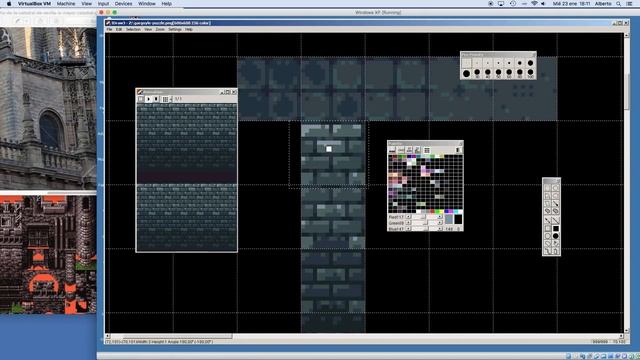Open the editor's View menu

coord(148,29)
